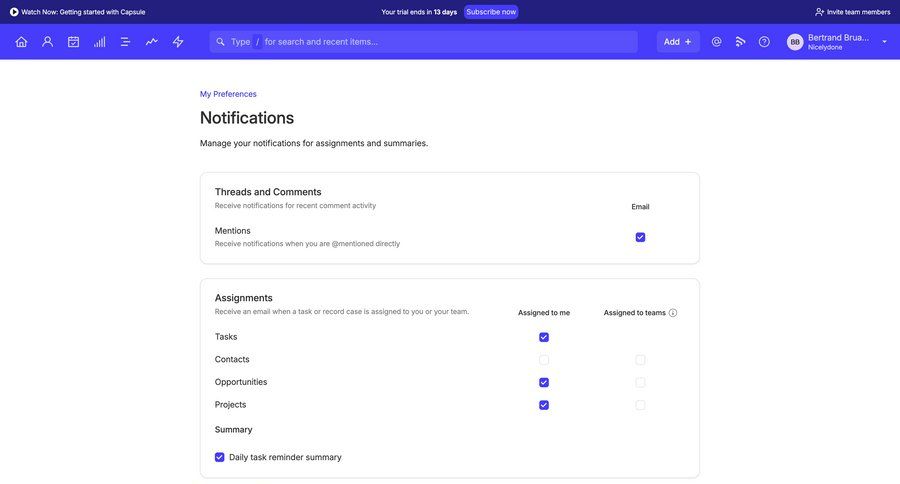This screenshot has height=484, width=900.
Task: Go to the Home dashboard icon
Action: tap(21, 42)
